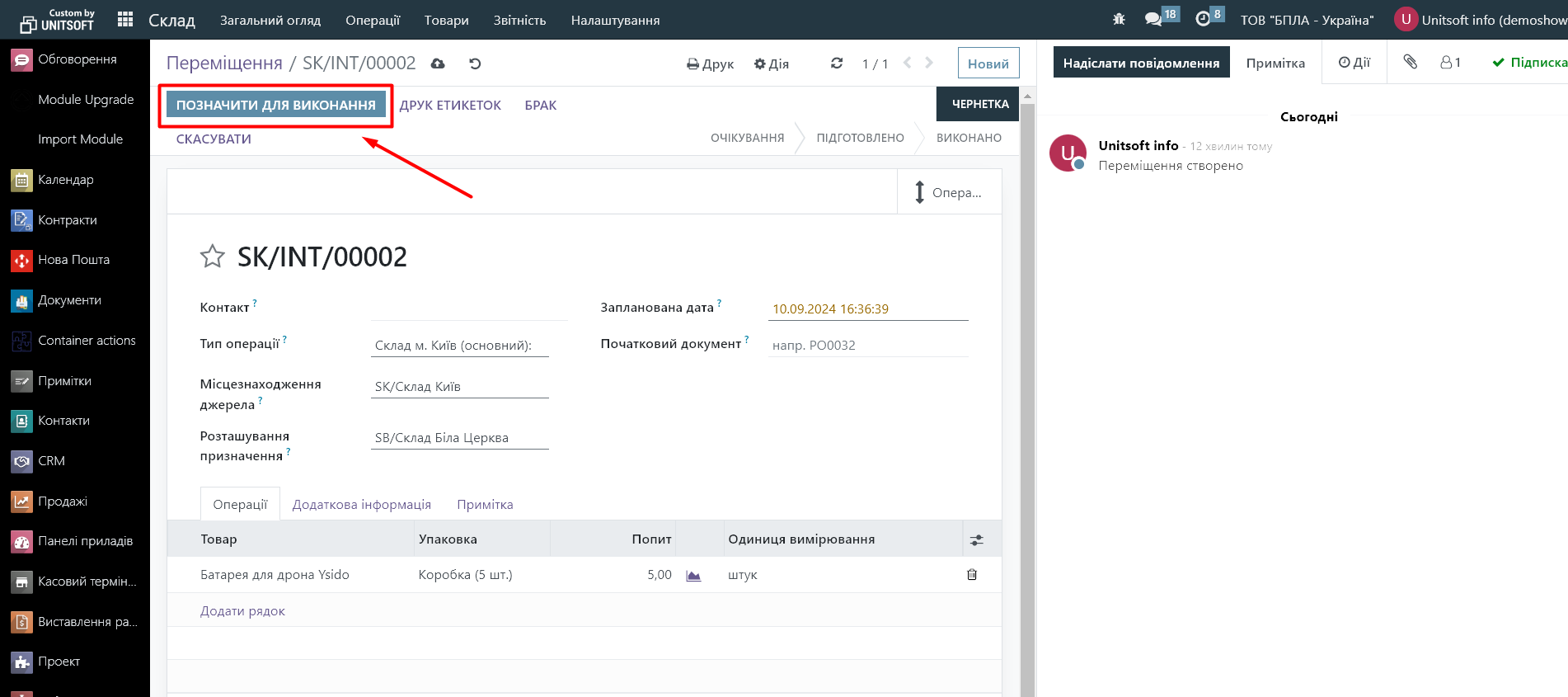Open conversations icon with 18 badge
The height and width of the screenshot is (697, 1568).
[x=1153, y=20]
